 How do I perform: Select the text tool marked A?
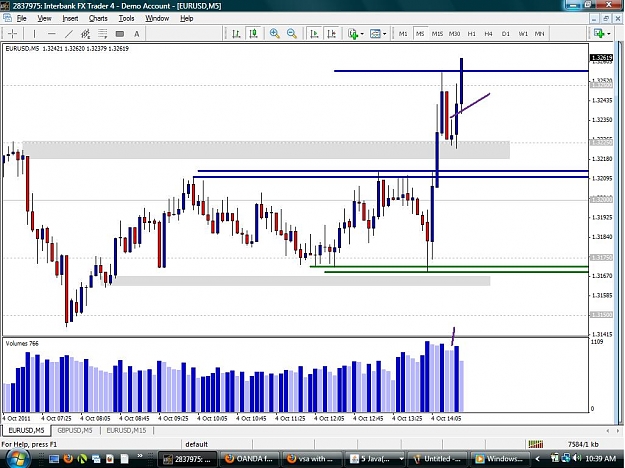136,34
